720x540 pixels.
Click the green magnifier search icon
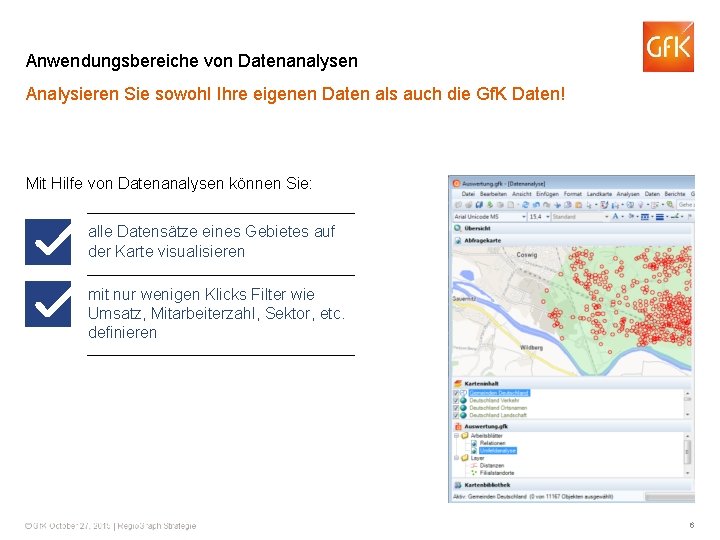pos(670,205)
